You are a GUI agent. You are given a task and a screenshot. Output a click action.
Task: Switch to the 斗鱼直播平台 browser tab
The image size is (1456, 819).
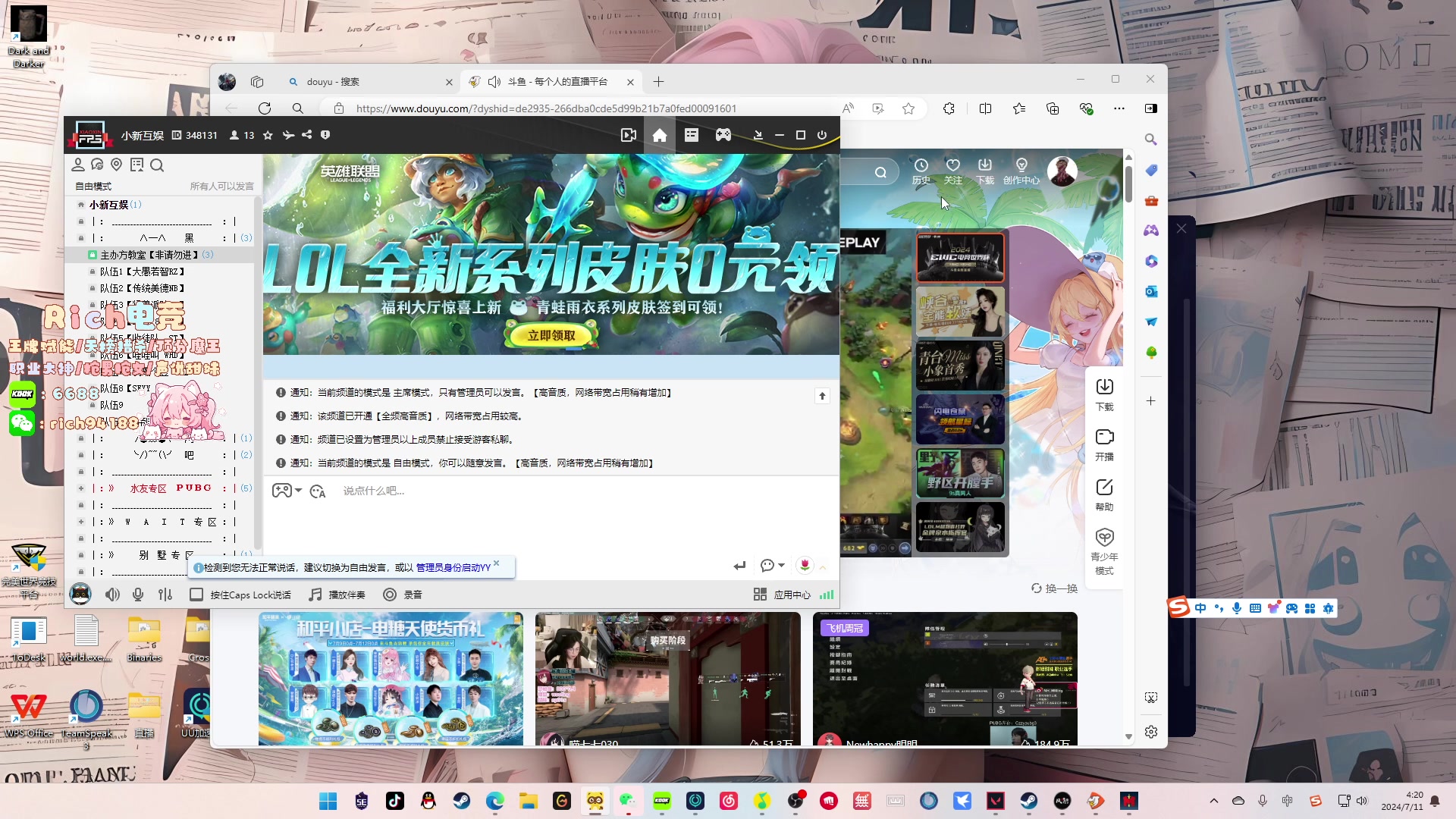click(x=554, y=81)
